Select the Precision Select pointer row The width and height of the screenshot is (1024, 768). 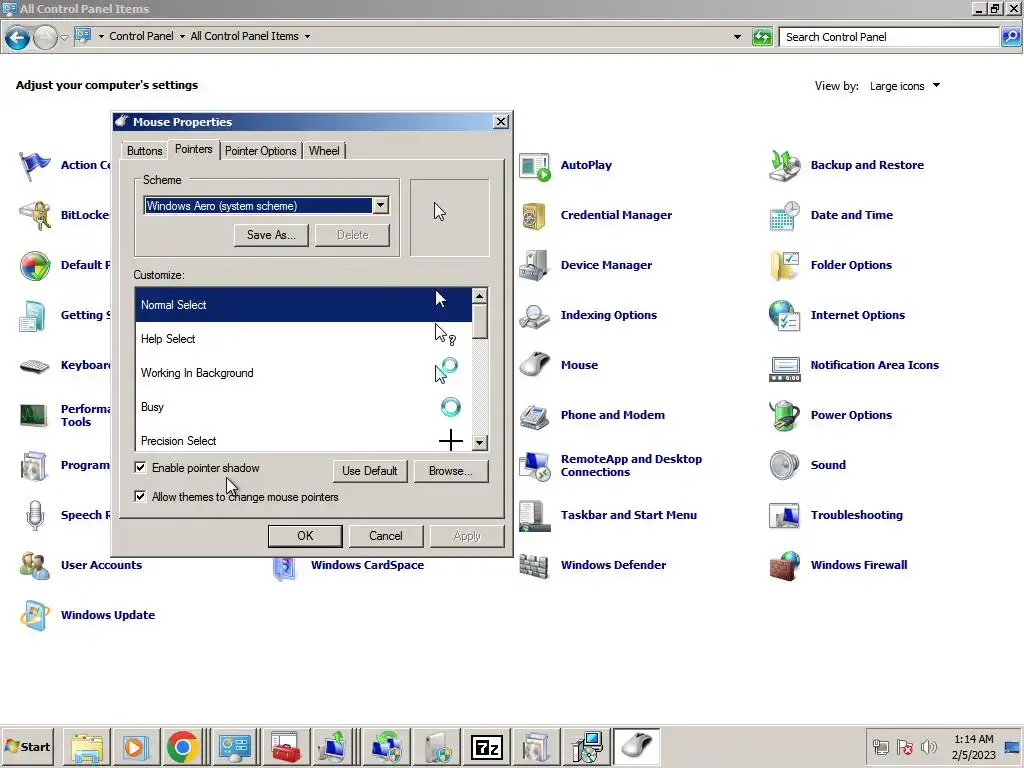point(303,440)
